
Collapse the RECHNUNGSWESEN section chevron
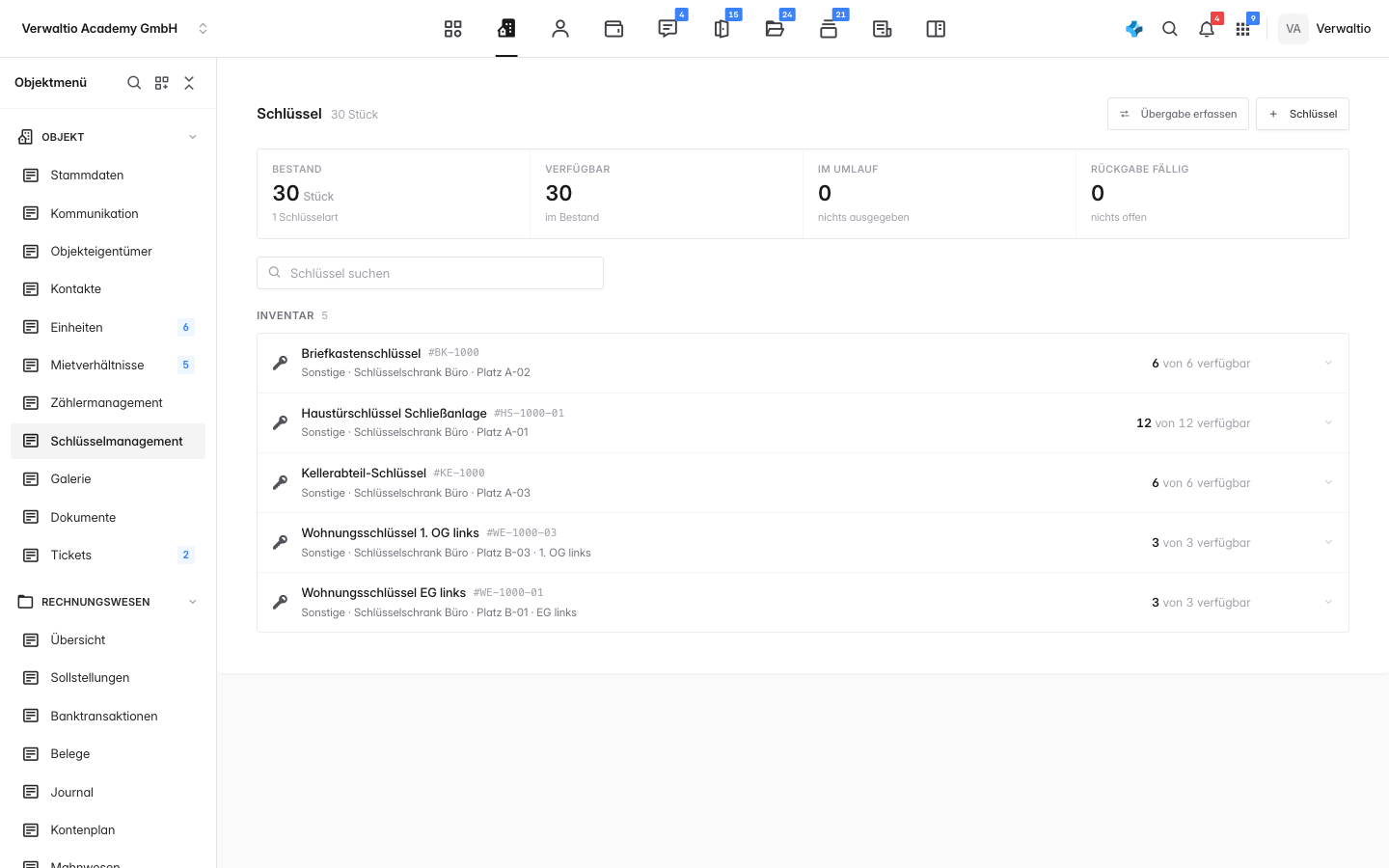pos(193,602)
